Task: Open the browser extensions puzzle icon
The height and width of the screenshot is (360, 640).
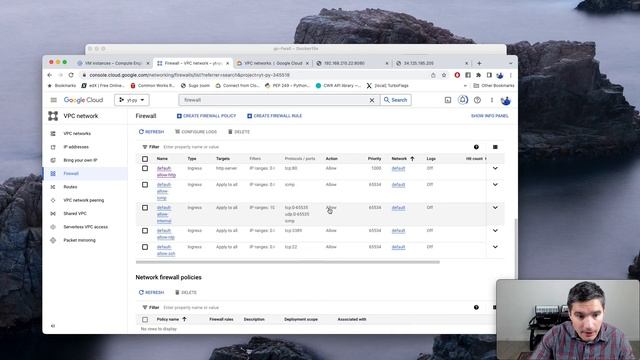Action: point(478,75)
